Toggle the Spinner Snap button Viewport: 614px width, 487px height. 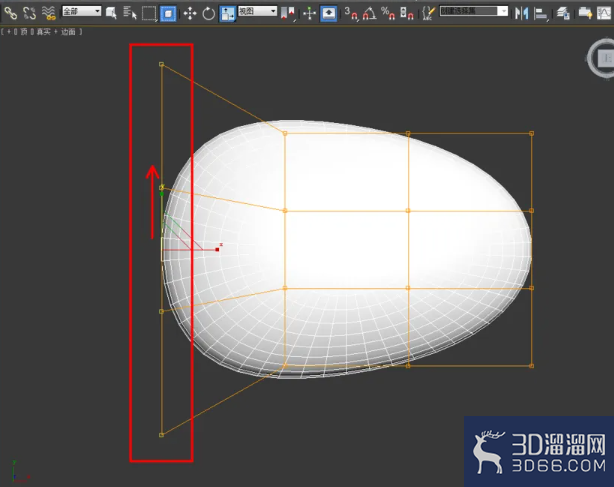(x=406, y=14)
